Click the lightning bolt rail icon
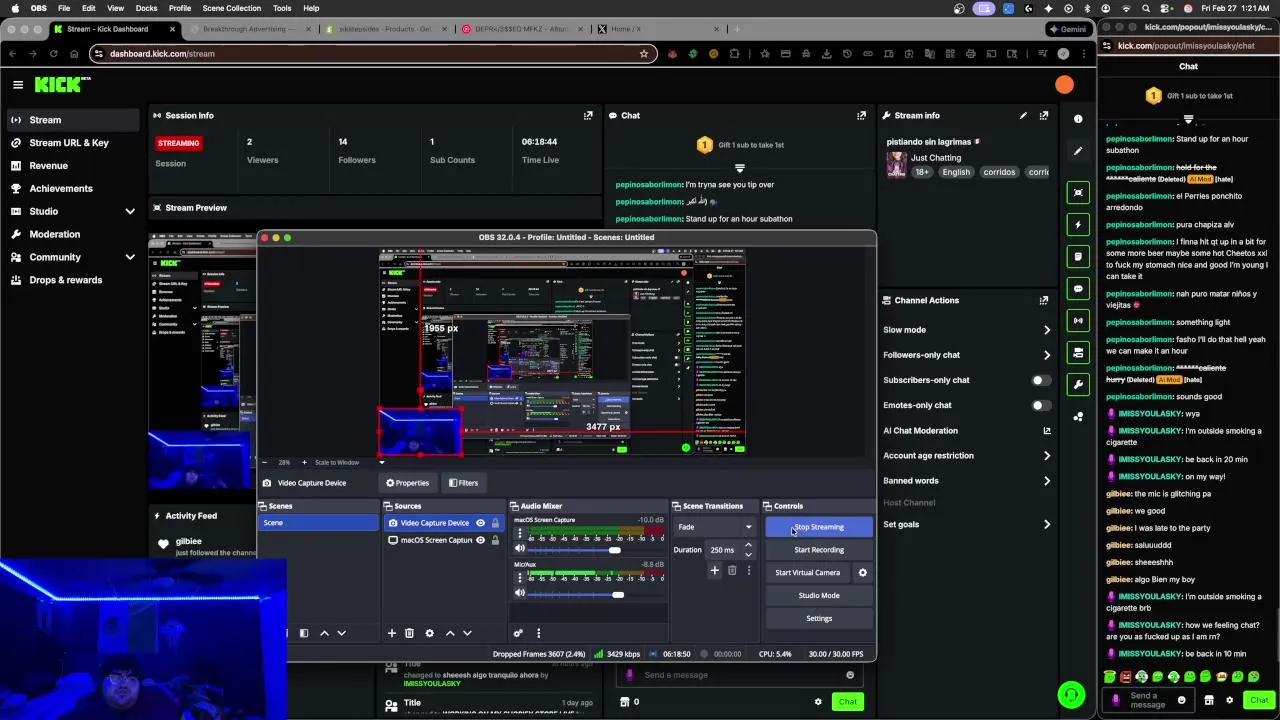This screenshot has height=720, width=1280. click(1078, 225)
